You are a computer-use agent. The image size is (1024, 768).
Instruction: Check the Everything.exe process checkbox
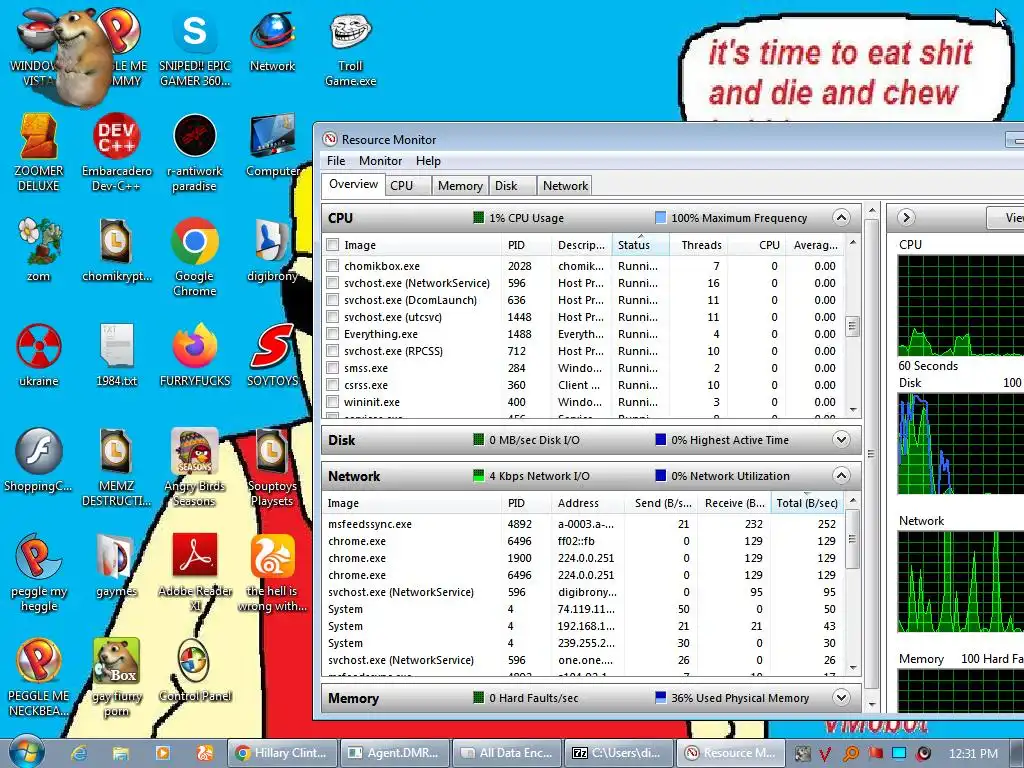(332, 334)
